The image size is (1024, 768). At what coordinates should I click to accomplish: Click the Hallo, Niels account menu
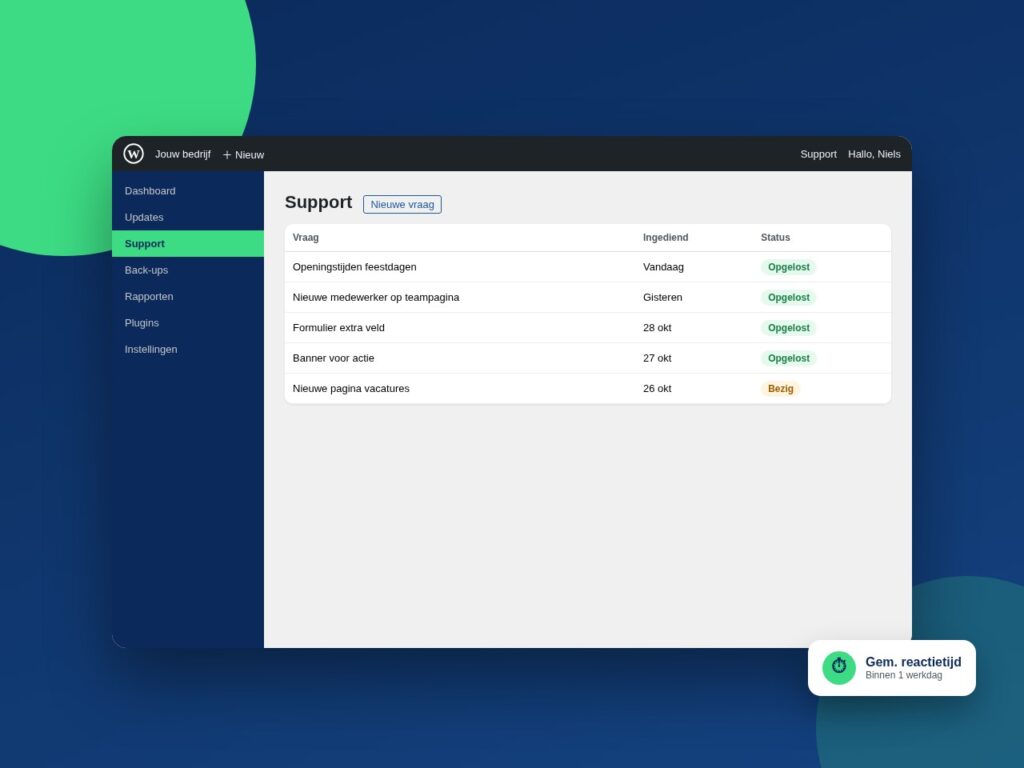coord(874,154)
